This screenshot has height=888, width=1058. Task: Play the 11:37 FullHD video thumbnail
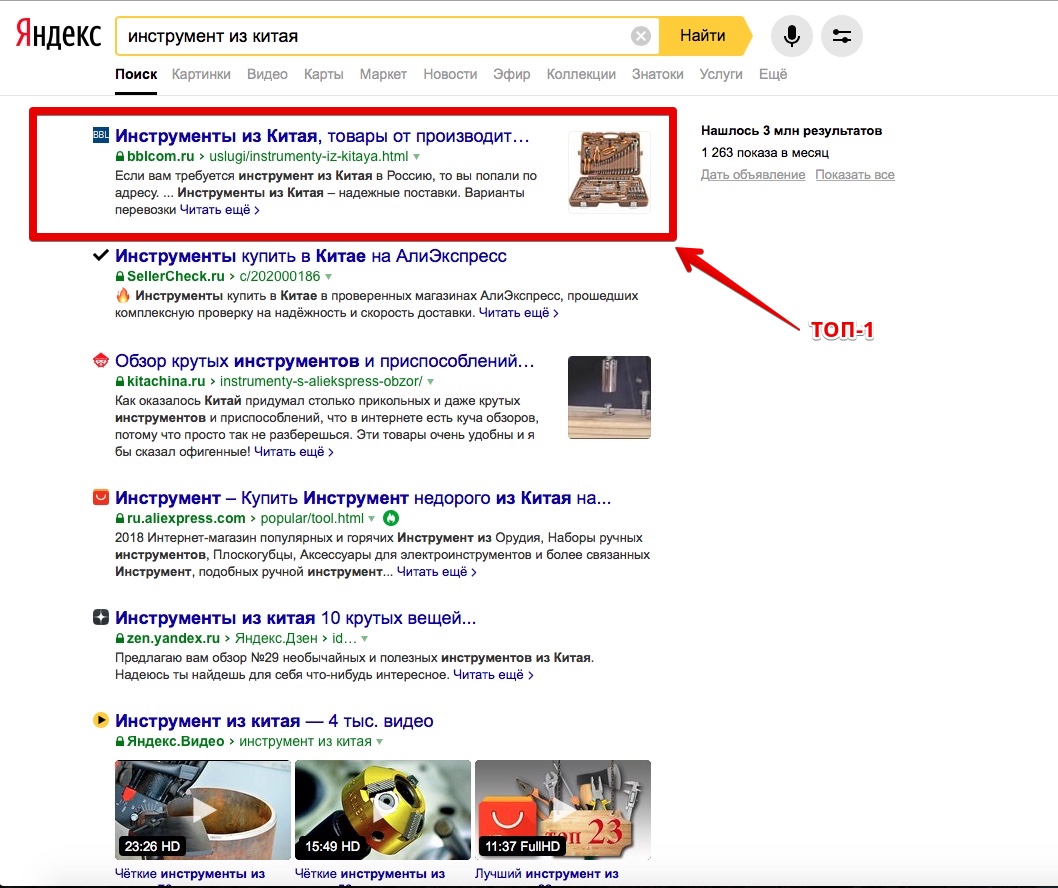point(563,810)
